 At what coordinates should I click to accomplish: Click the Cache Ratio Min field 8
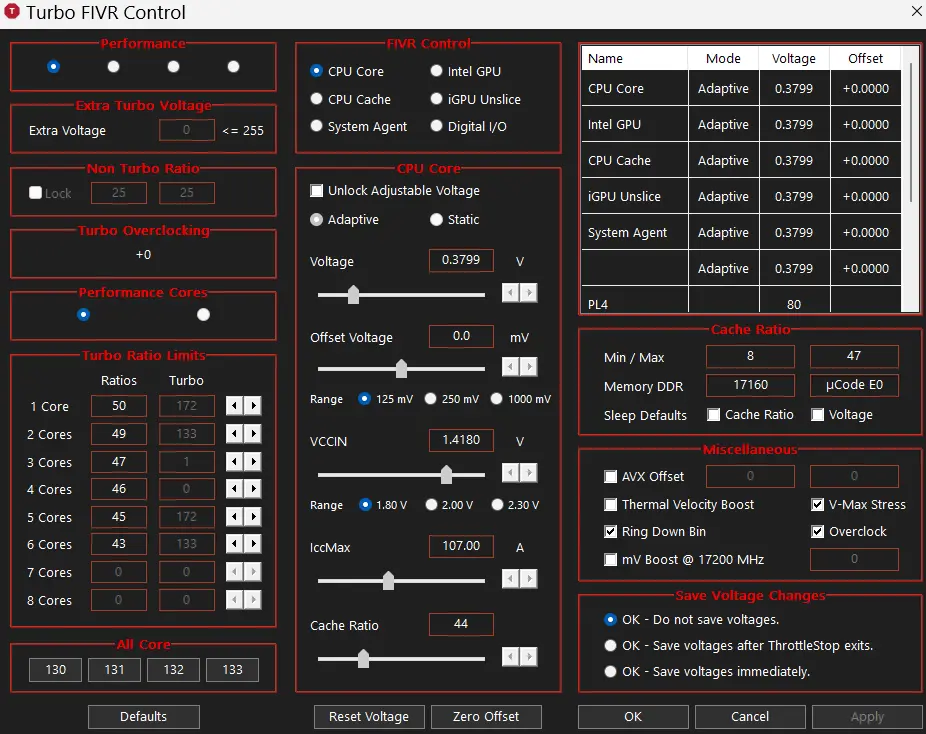tap(750, 356)
